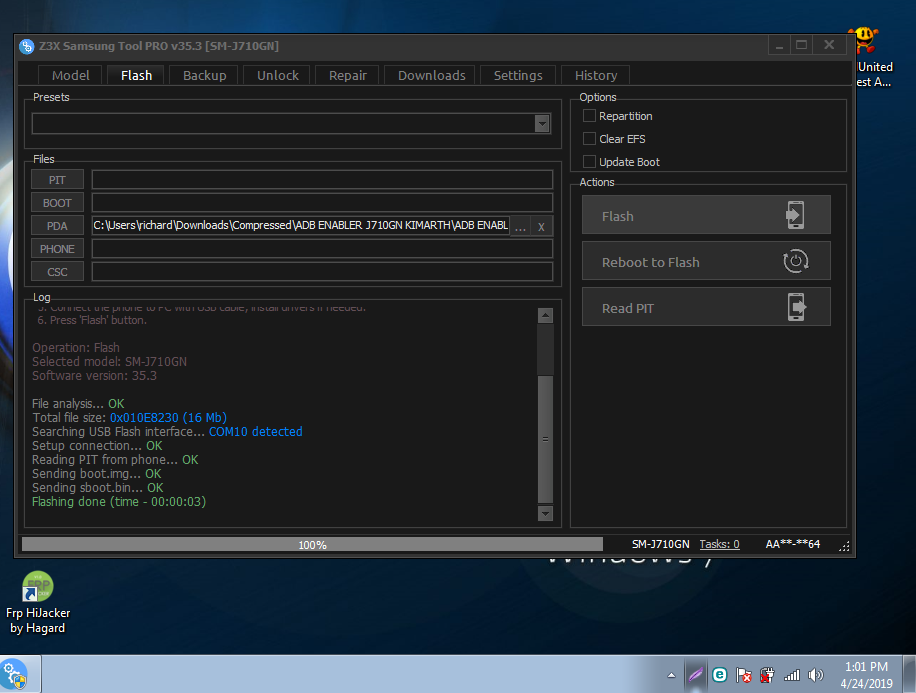
Task: Show hidden tray icons arrow
Action: (x=671, y=675)
